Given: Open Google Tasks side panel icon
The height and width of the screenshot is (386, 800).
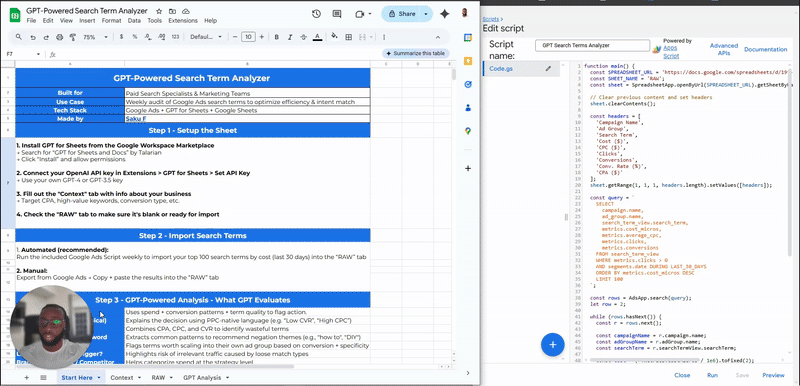Looking at the screenshot, I should pyautogui.click(x=468, y=84).
